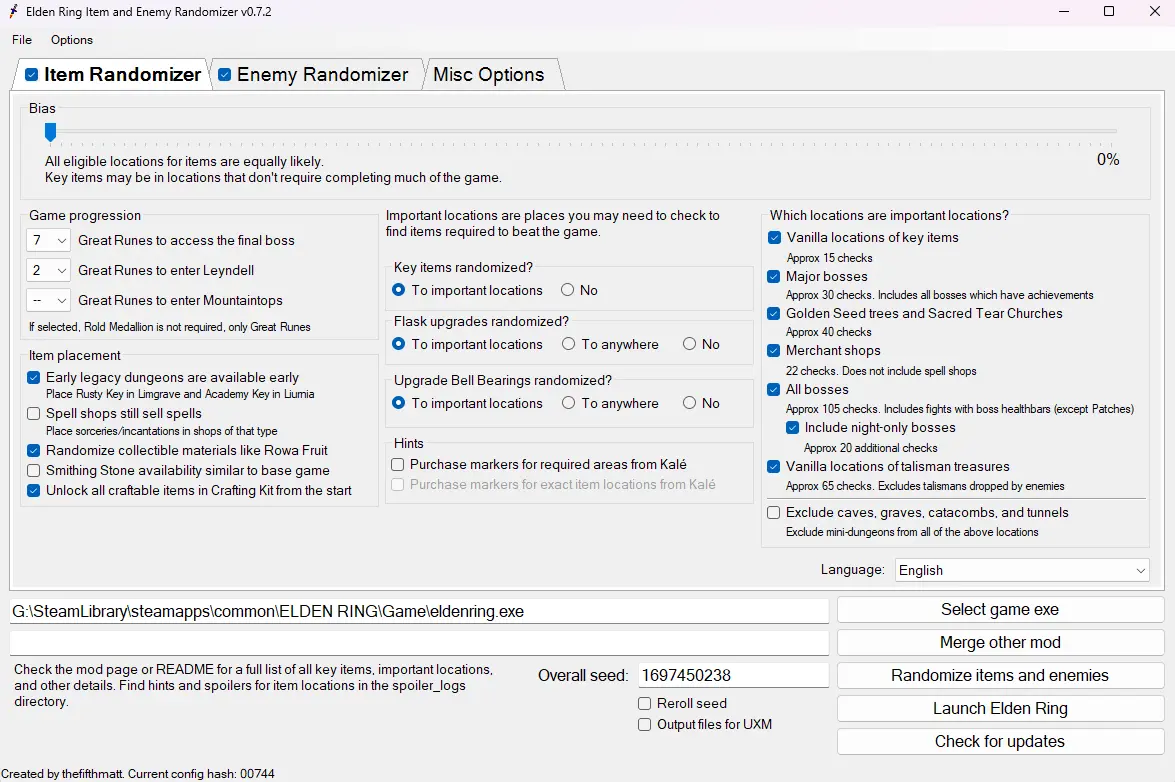Expand the Great Runes to enter Mountaintops dropdown

pos(48,300)
